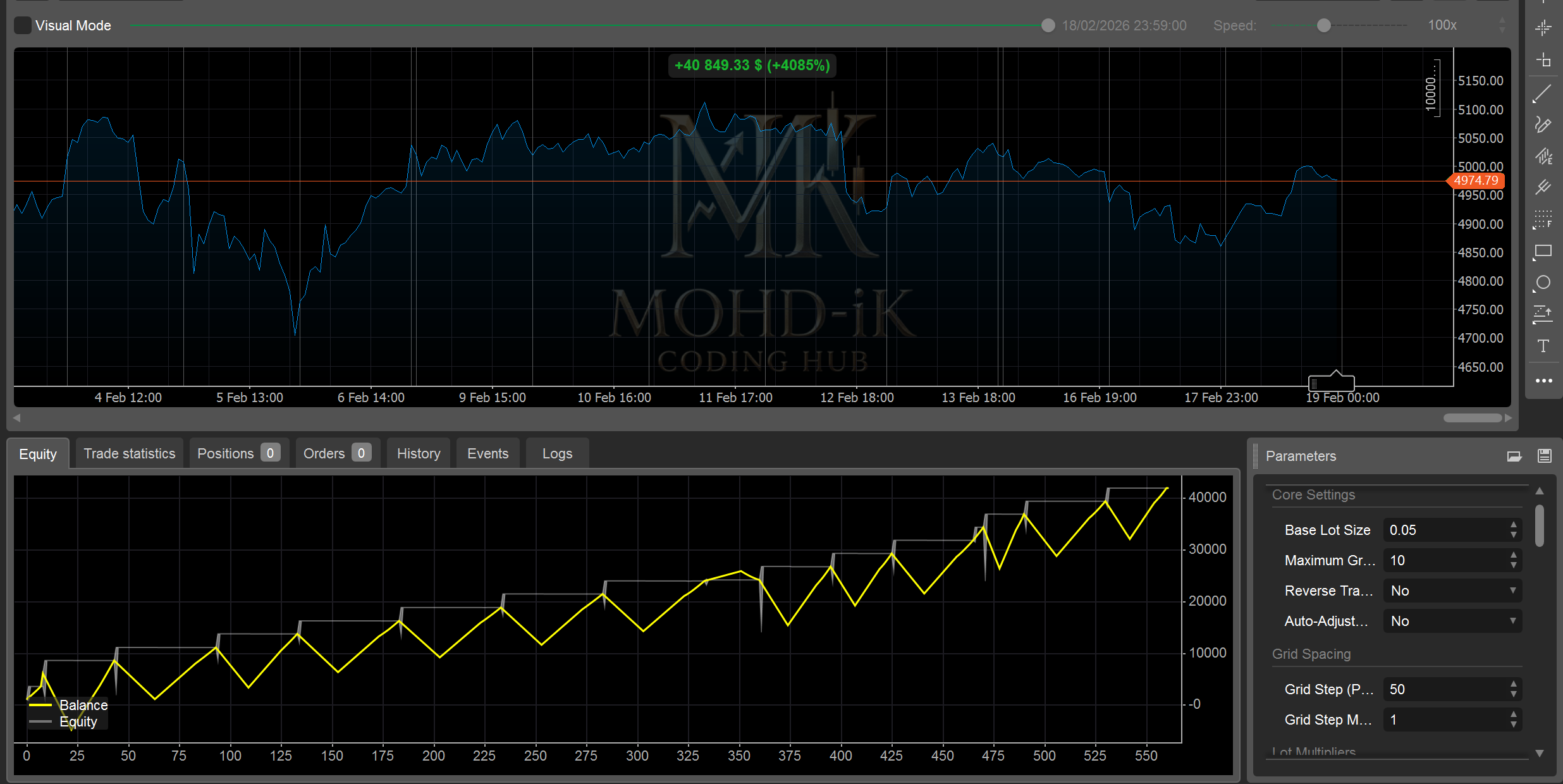
Task: Choose the freehand pencil drawing tool
Action: pos(1543,125)
